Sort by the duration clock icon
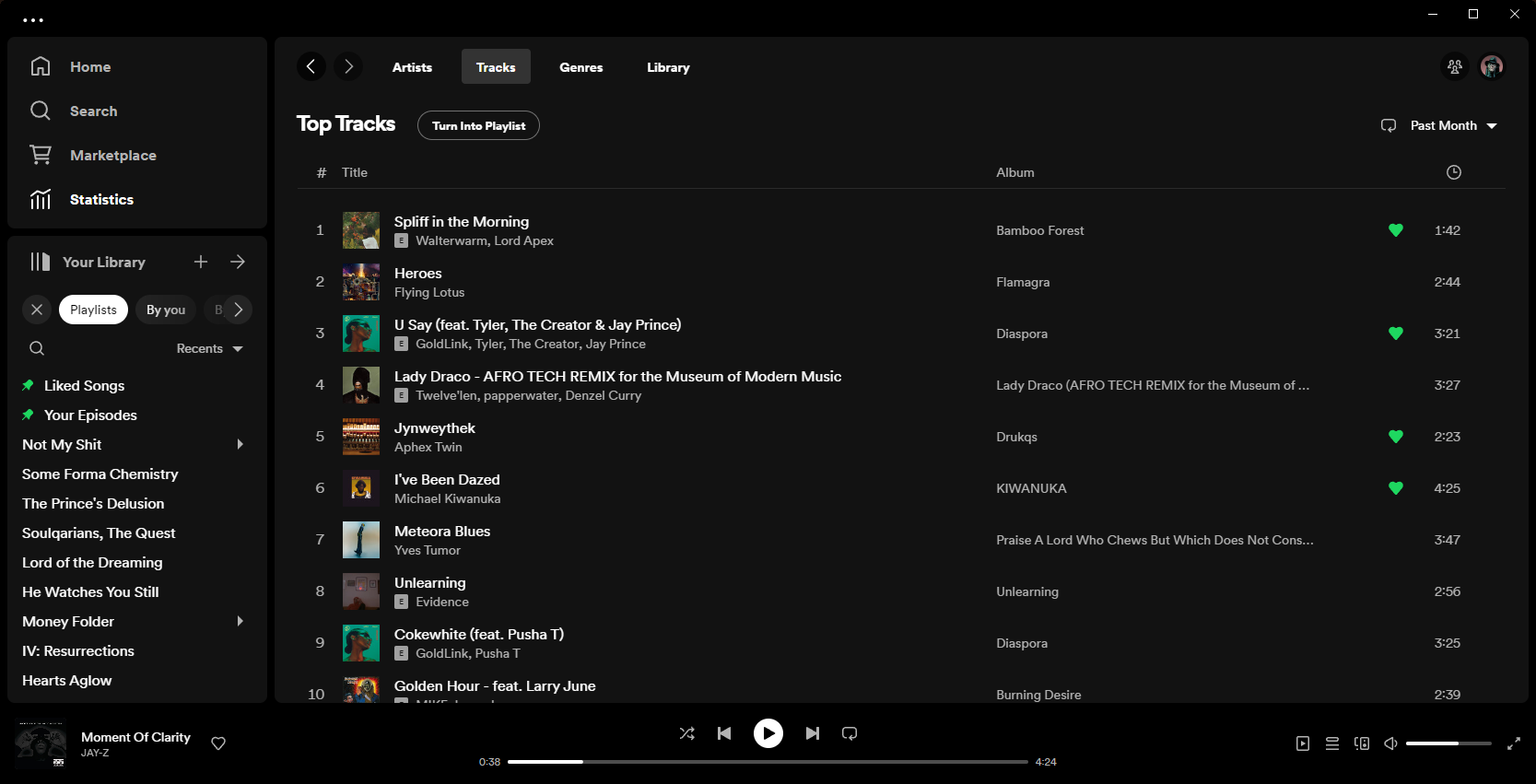Viewport: 1536px width, 784px height. pos(1454,172)
